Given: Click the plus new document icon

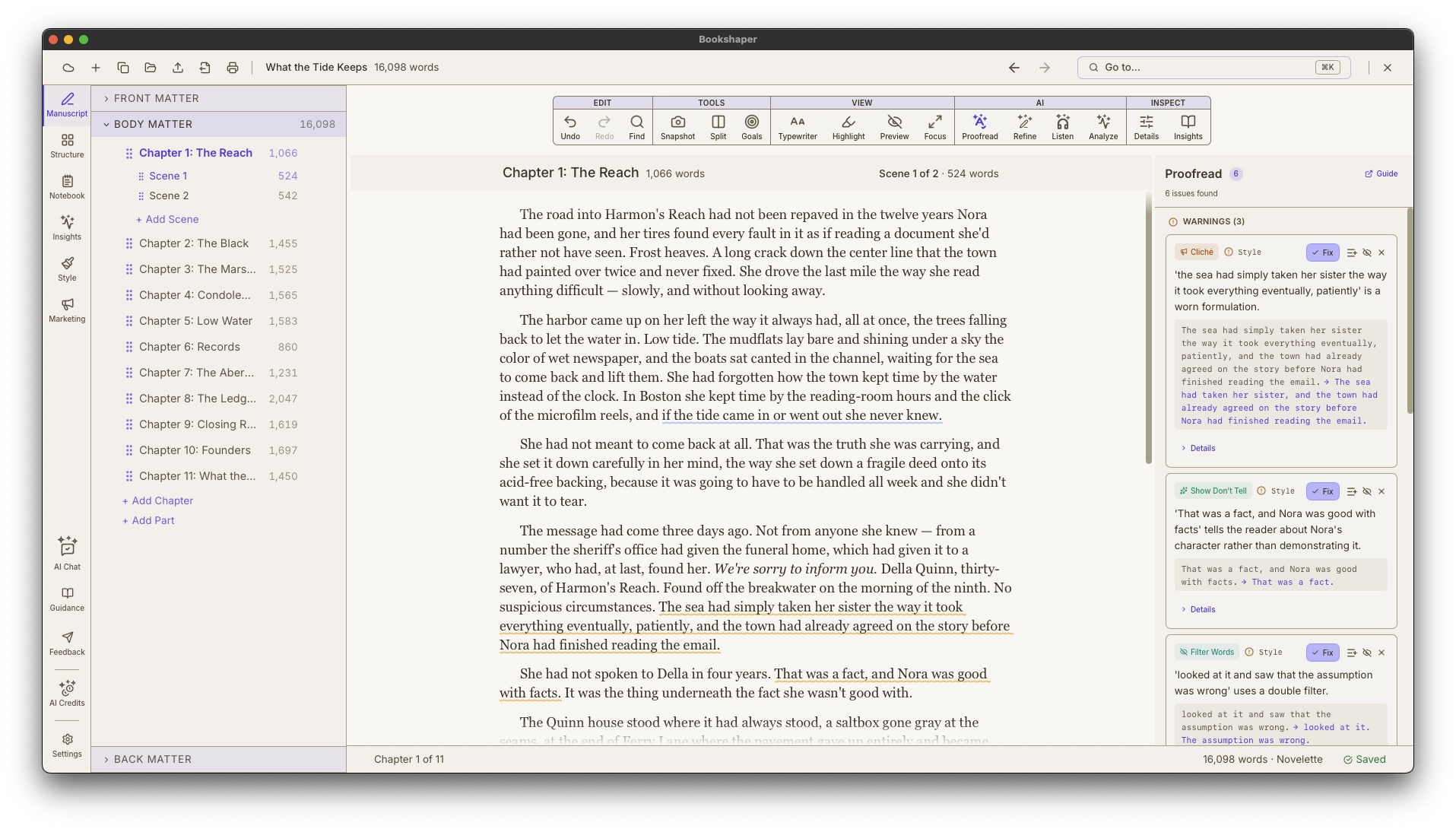Looking at the screenshot, I should (96, 68).
